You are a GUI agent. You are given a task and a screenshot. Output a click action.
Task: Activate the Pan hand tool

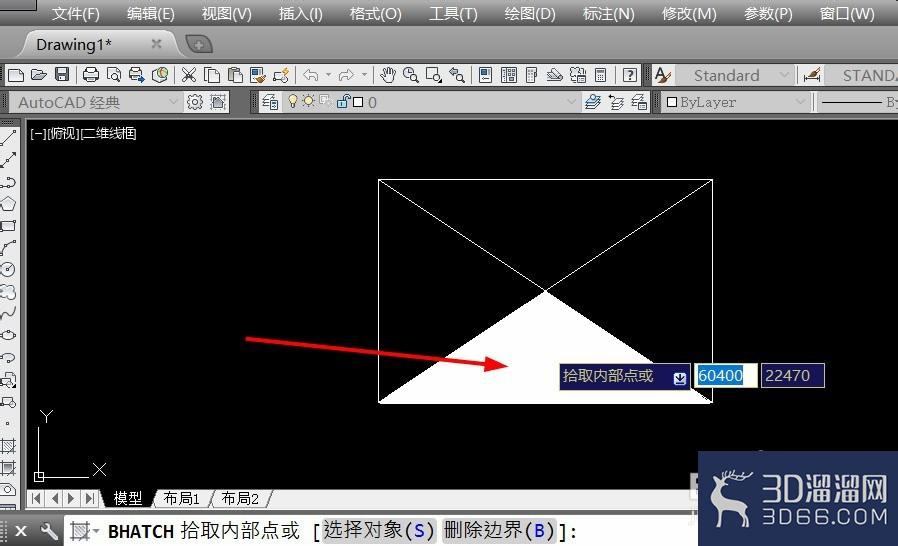click(x=388, y=75)
